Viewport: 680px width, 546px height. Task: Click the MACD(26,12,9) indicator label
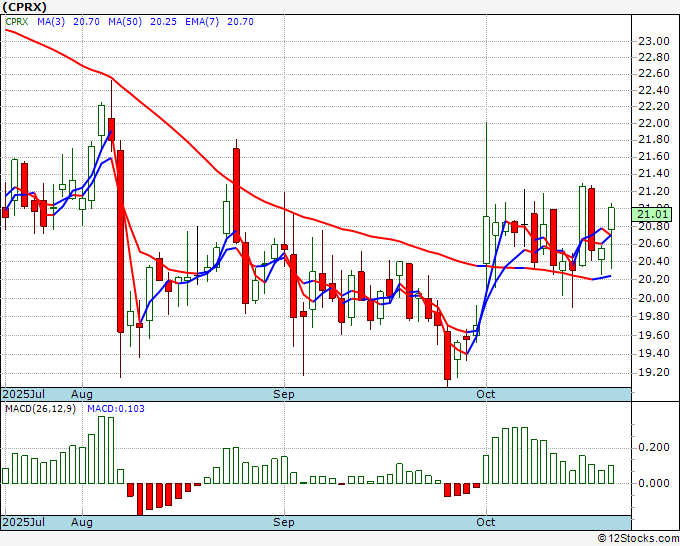click(x=40, y=409)
